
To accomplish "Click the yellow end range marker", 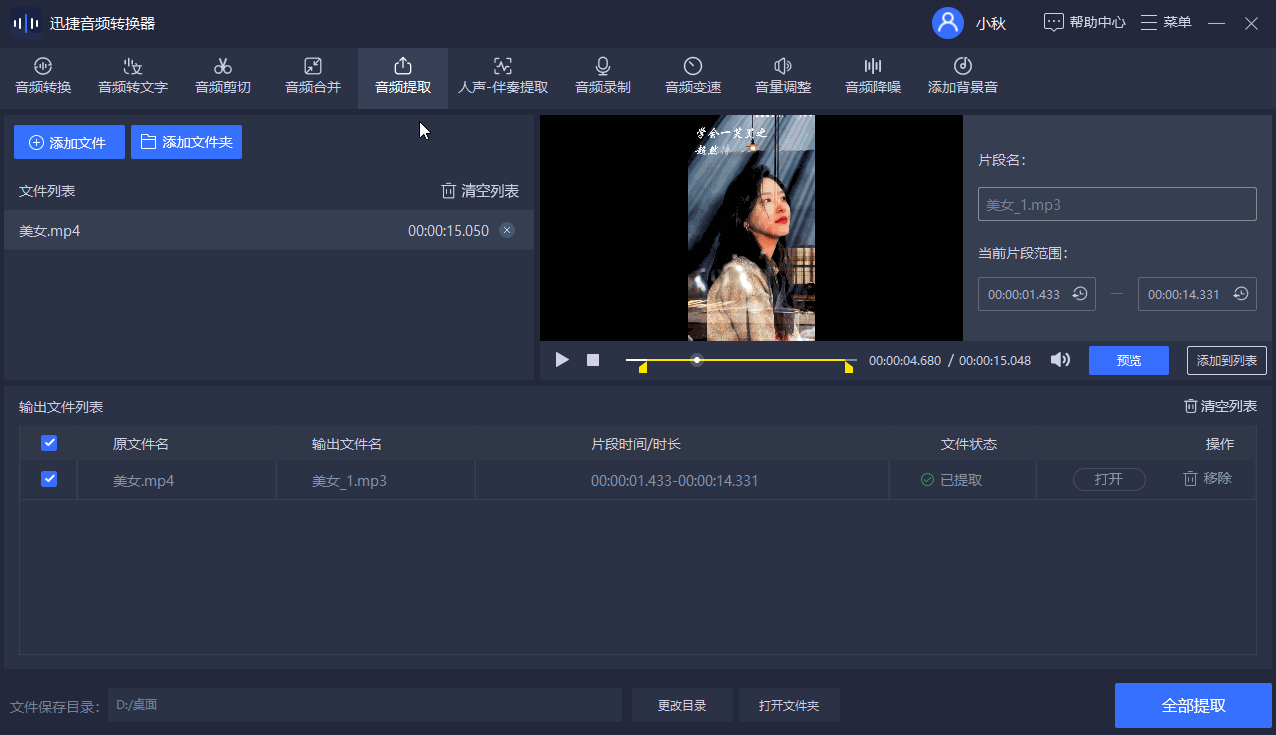I will point(849,368).
